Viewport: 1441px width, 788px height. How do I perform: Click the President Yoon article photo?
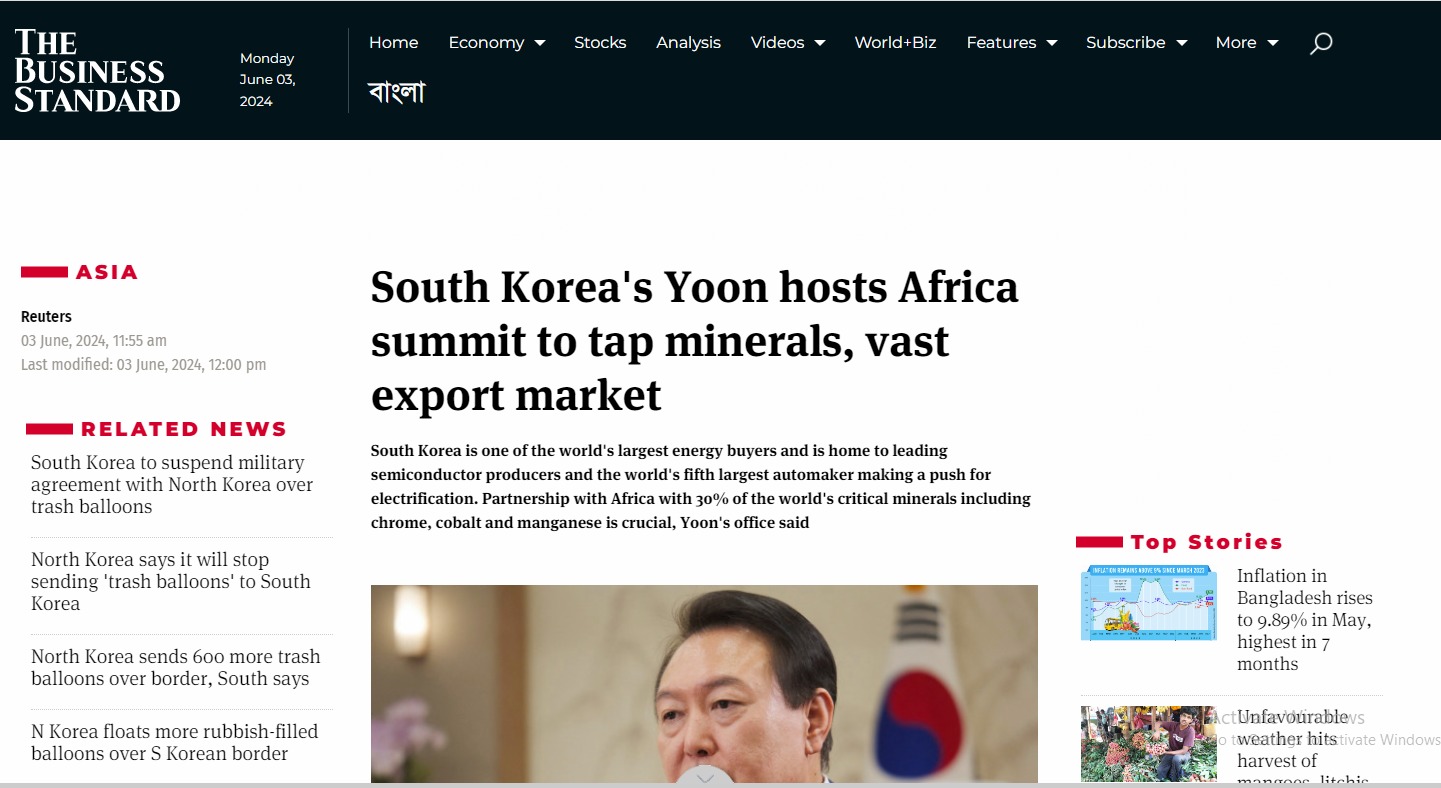tap(704, 684)
